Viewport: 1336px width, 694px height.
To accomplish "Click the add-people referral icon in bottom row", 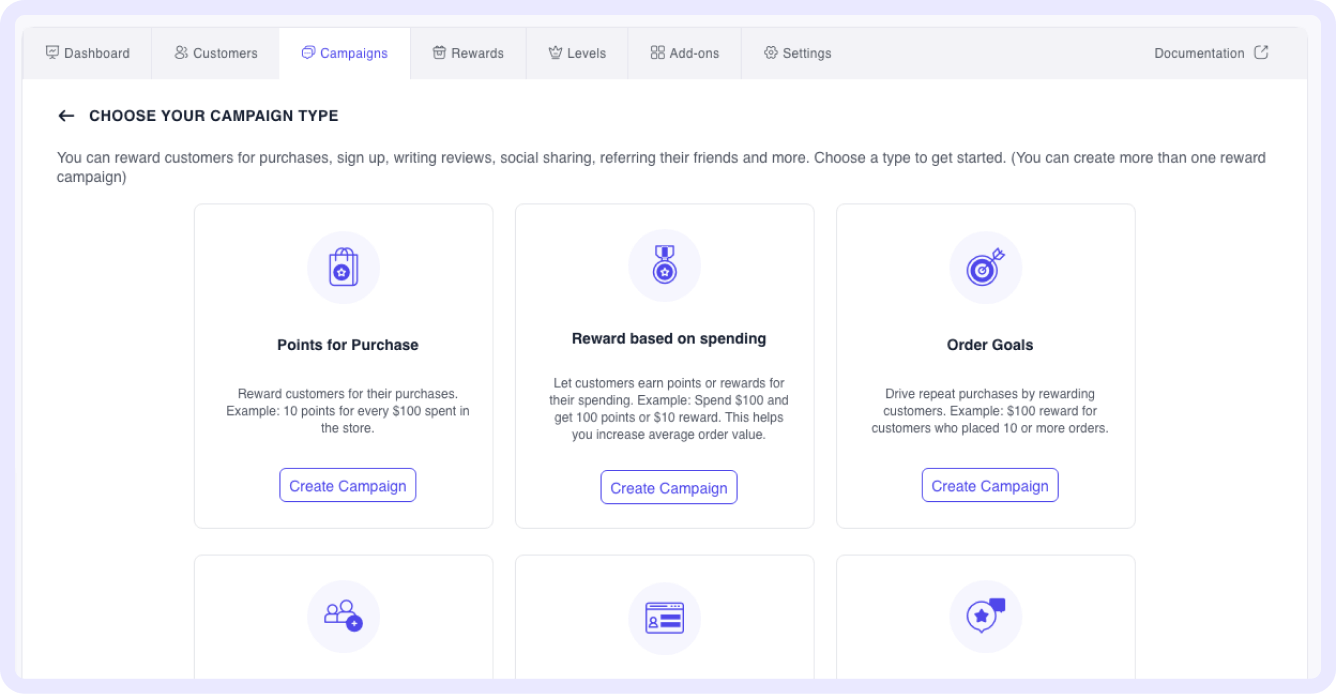I will pos(343,616).
